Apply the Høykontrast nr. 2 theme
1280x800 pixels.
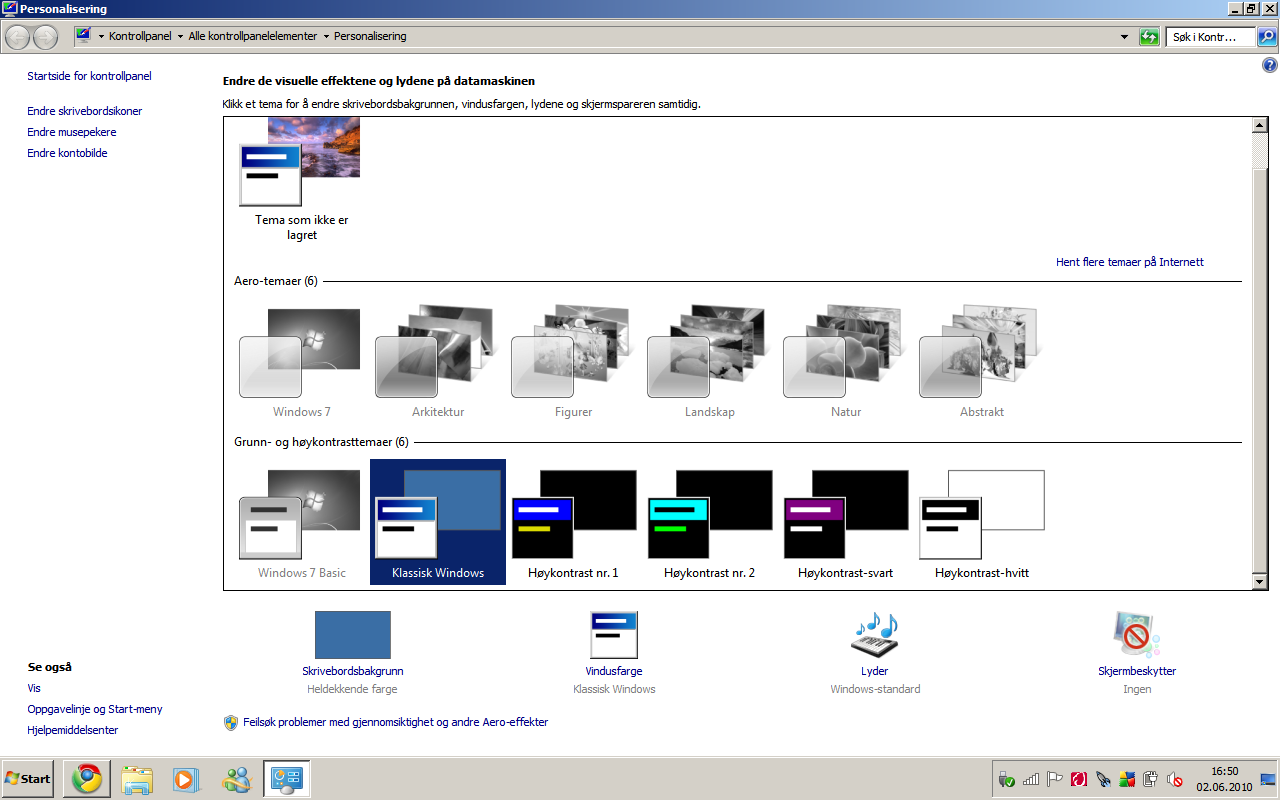[709, 523]
